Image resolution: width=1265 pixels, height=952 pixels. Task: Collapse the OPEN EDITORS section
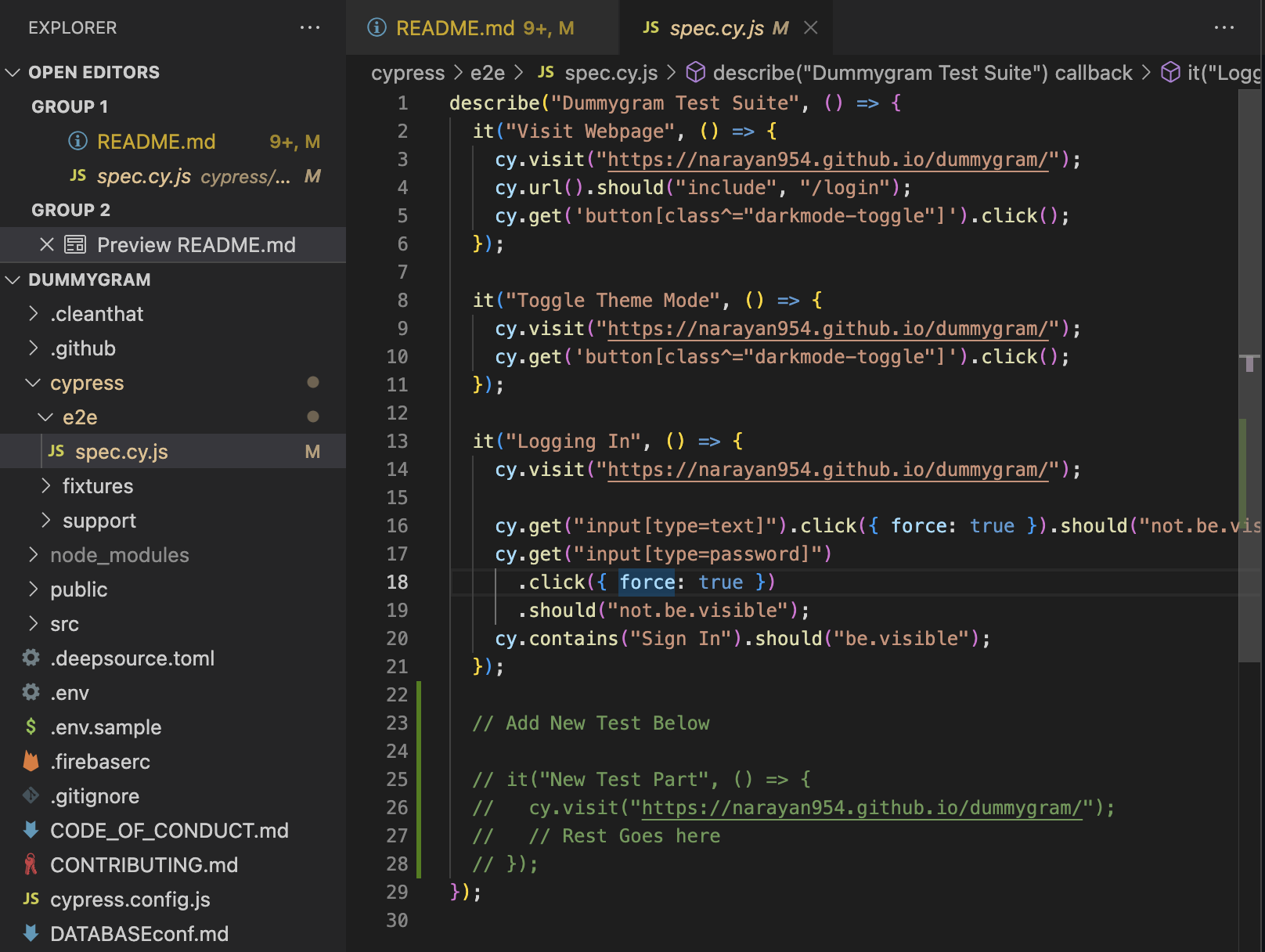[x=13, y=72]
